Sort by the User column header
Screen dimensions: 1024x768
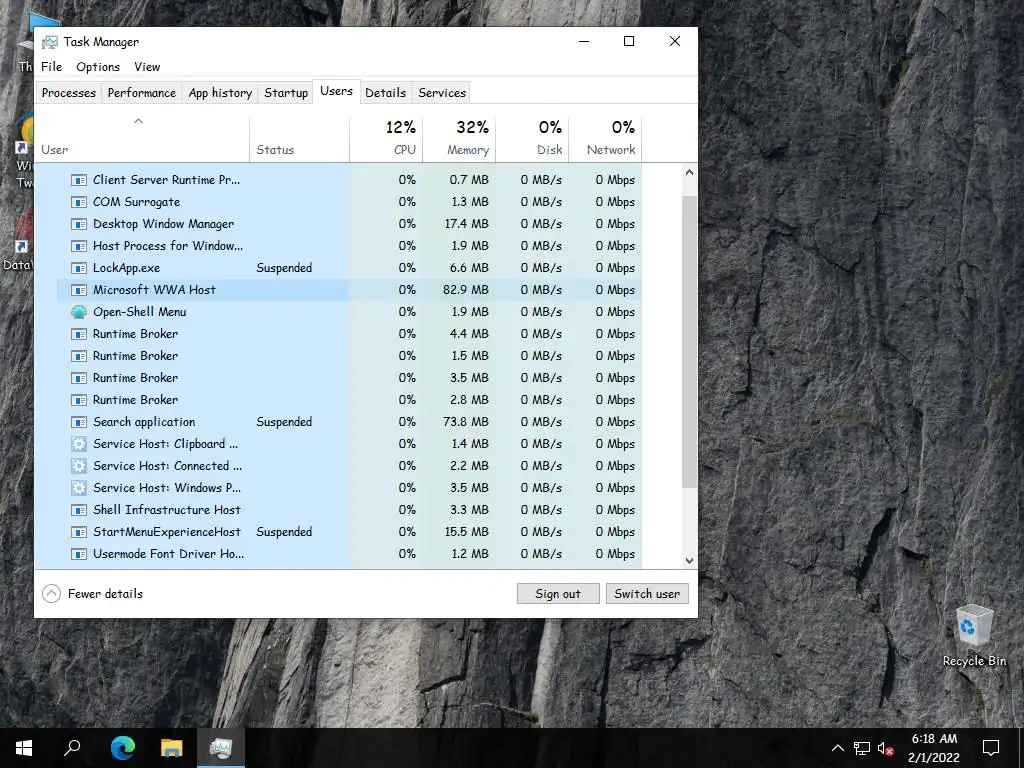(142, 140)
